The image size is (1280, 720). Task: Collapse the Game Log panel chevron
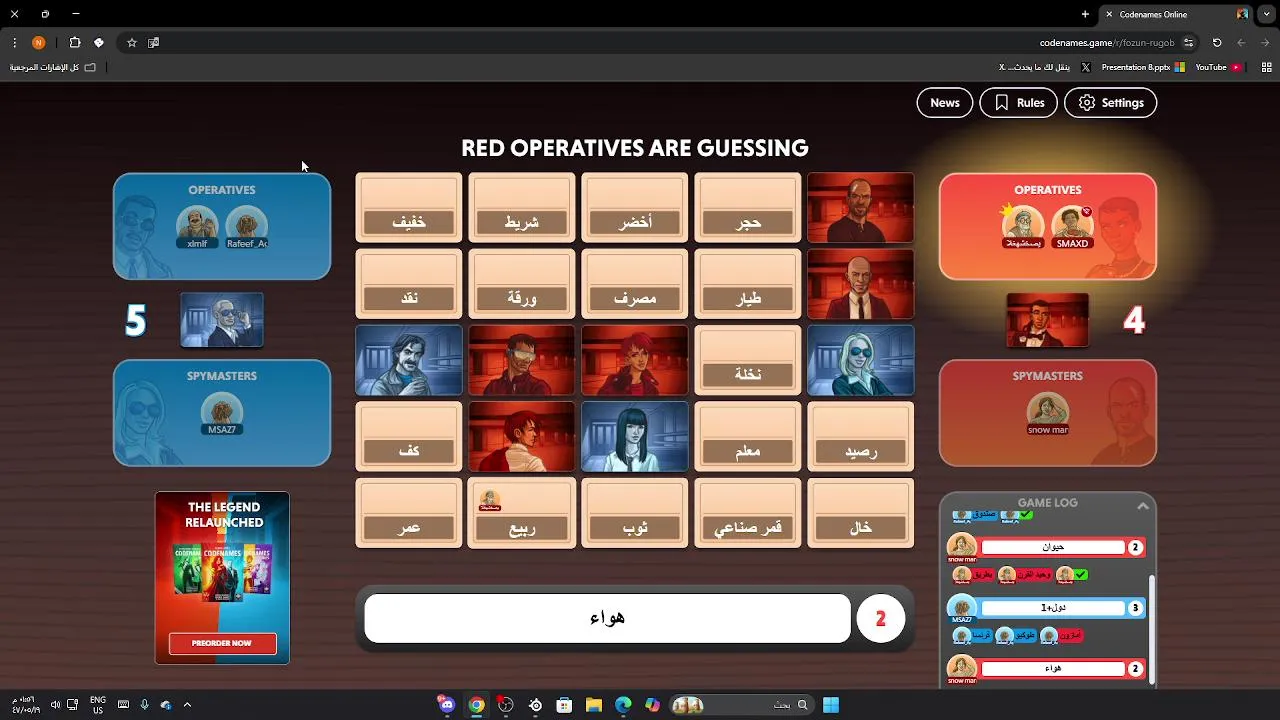(x=1142, y=506)
